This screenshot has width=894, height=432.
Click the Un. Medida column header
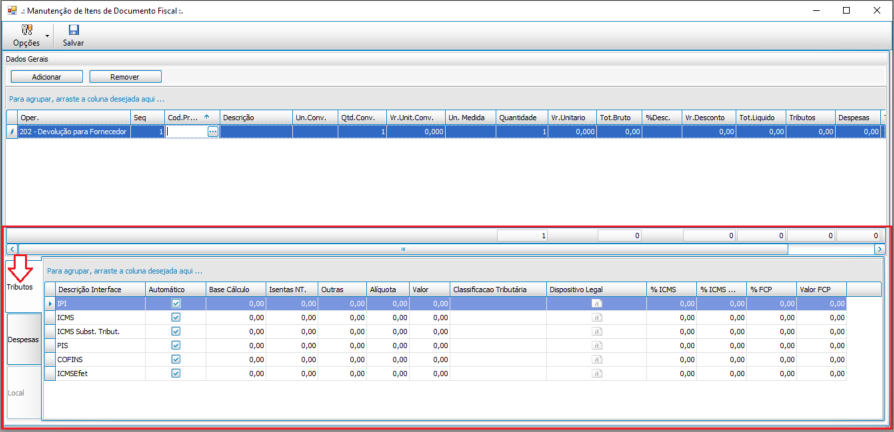(470, 117)
